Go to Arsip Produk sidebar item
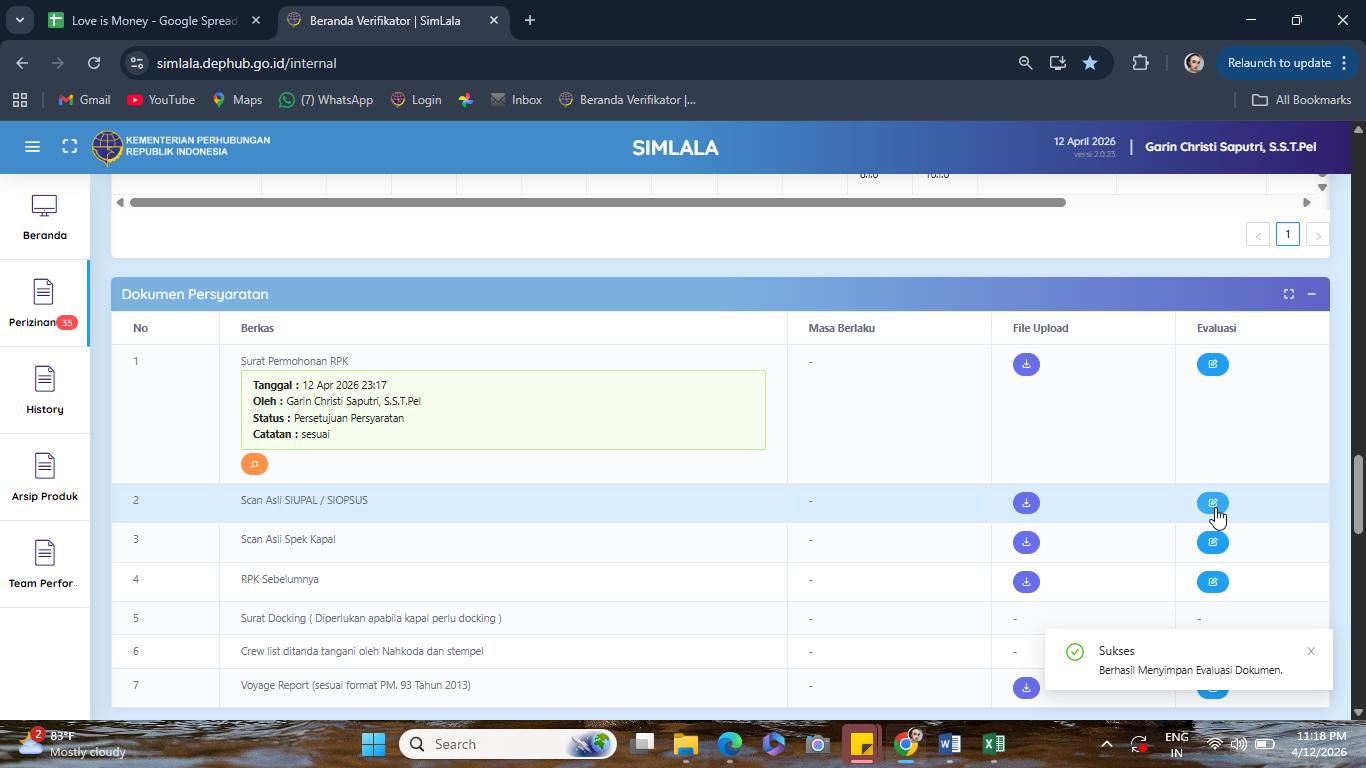This screenshot has width=1366, height=768. click(x=44, y=478)
